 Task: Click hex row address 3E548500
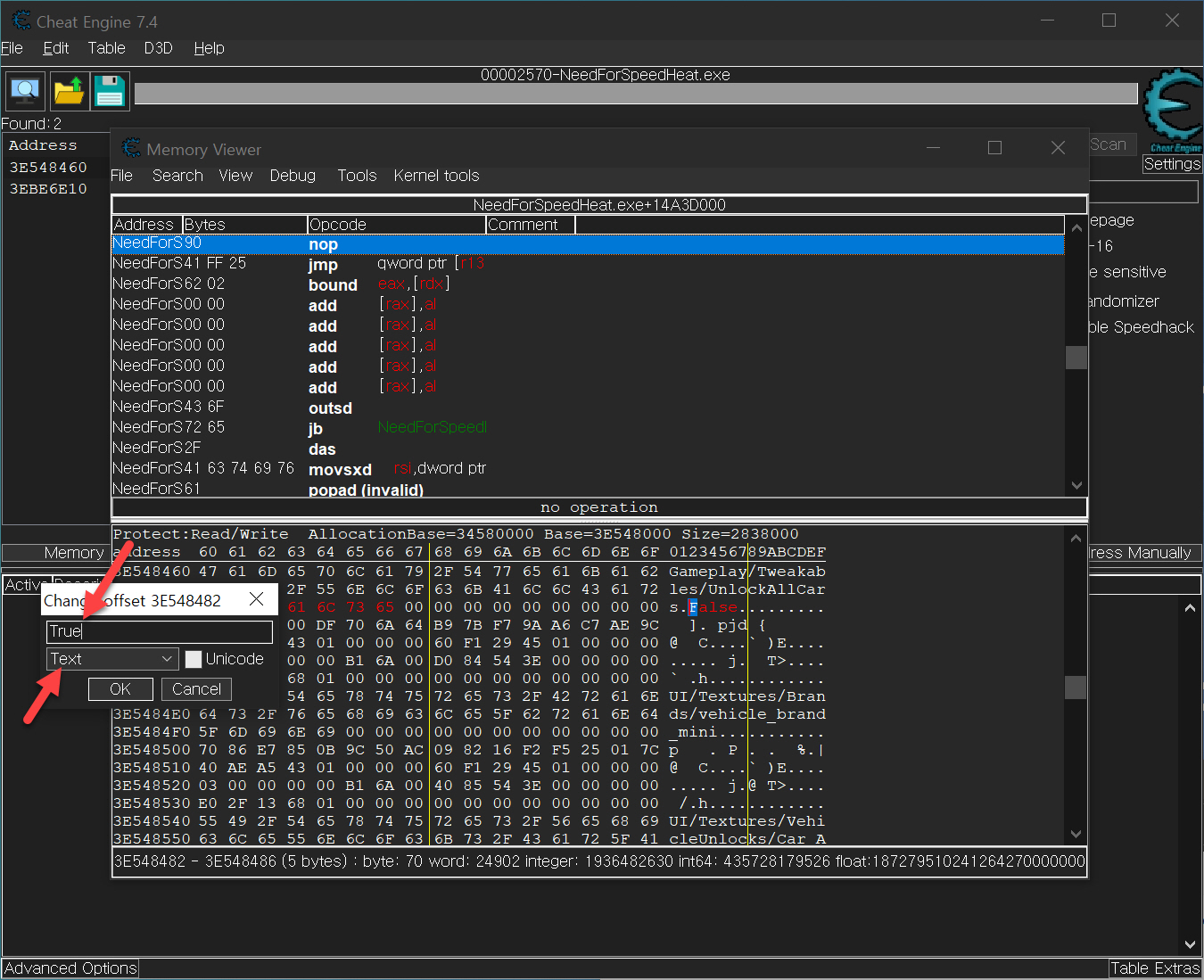(x=151, y=750)
